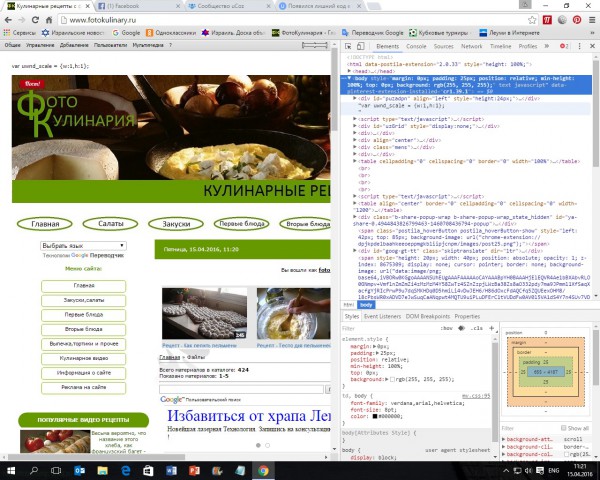Image resolution: width=600 pixels, height=480 pixels.
Task: Expand the head element node
Action: [x=349, y=71]
